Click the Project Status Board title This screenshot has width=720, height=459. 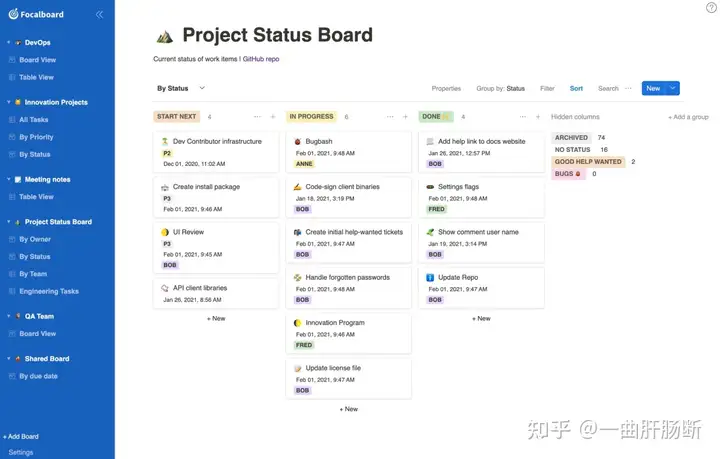pyautogui.click(x=277, y=35)
